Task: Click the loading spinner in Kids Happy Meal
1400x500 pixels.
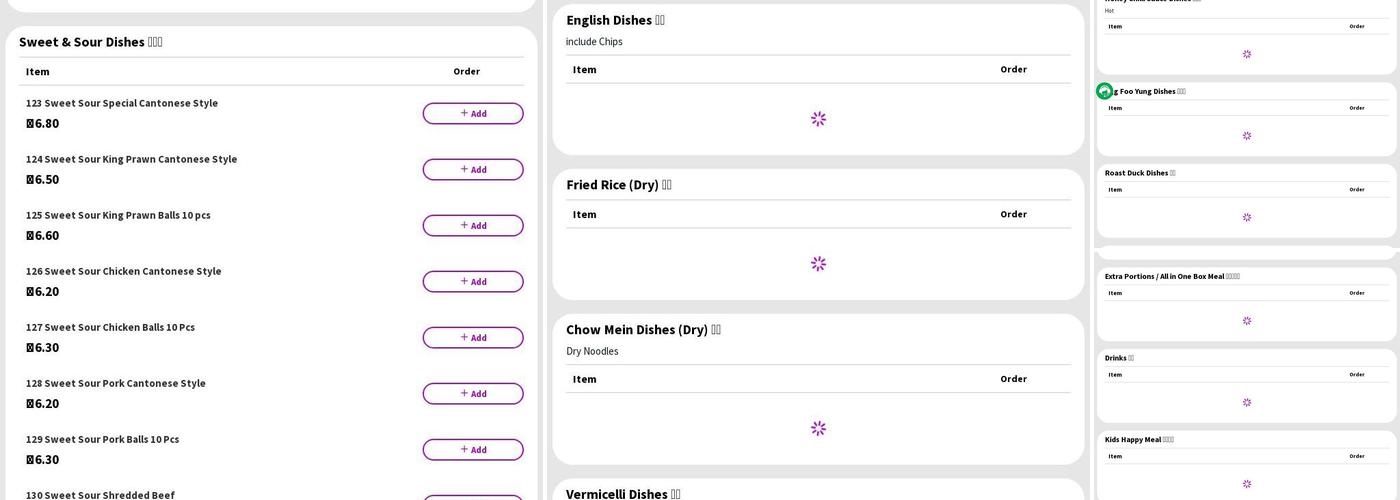Action: click(x=1246, y=484)
